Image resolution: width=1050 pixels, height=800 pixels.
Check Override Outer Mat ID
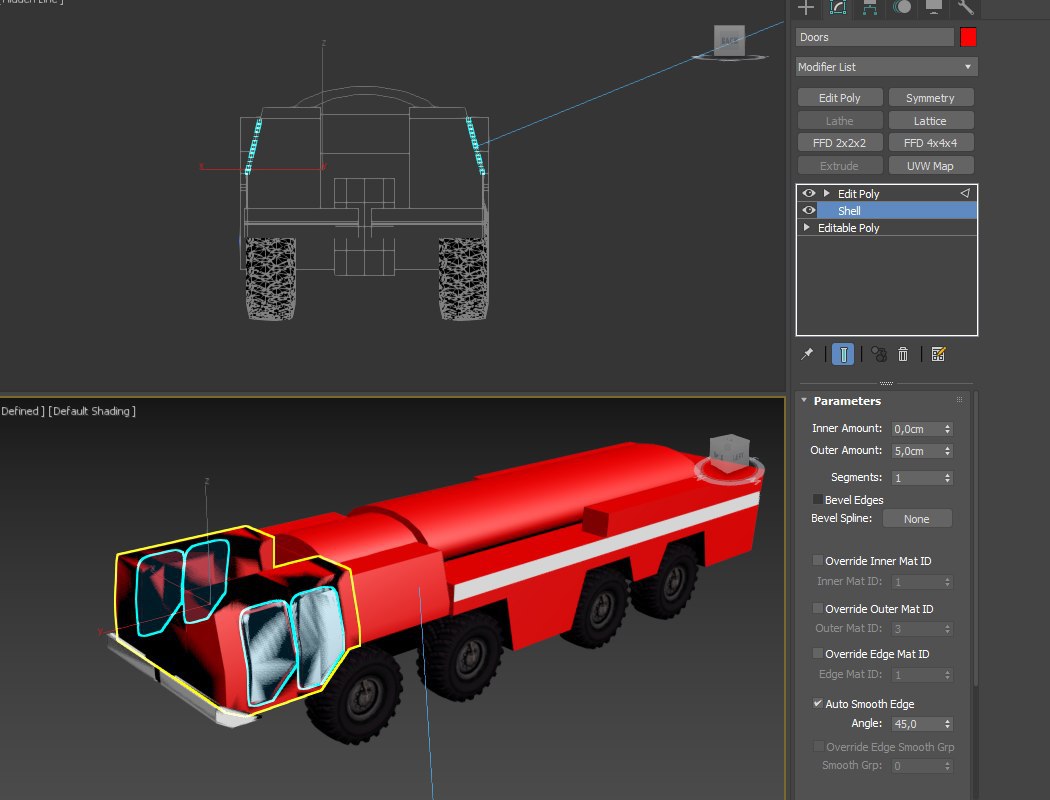818,608
